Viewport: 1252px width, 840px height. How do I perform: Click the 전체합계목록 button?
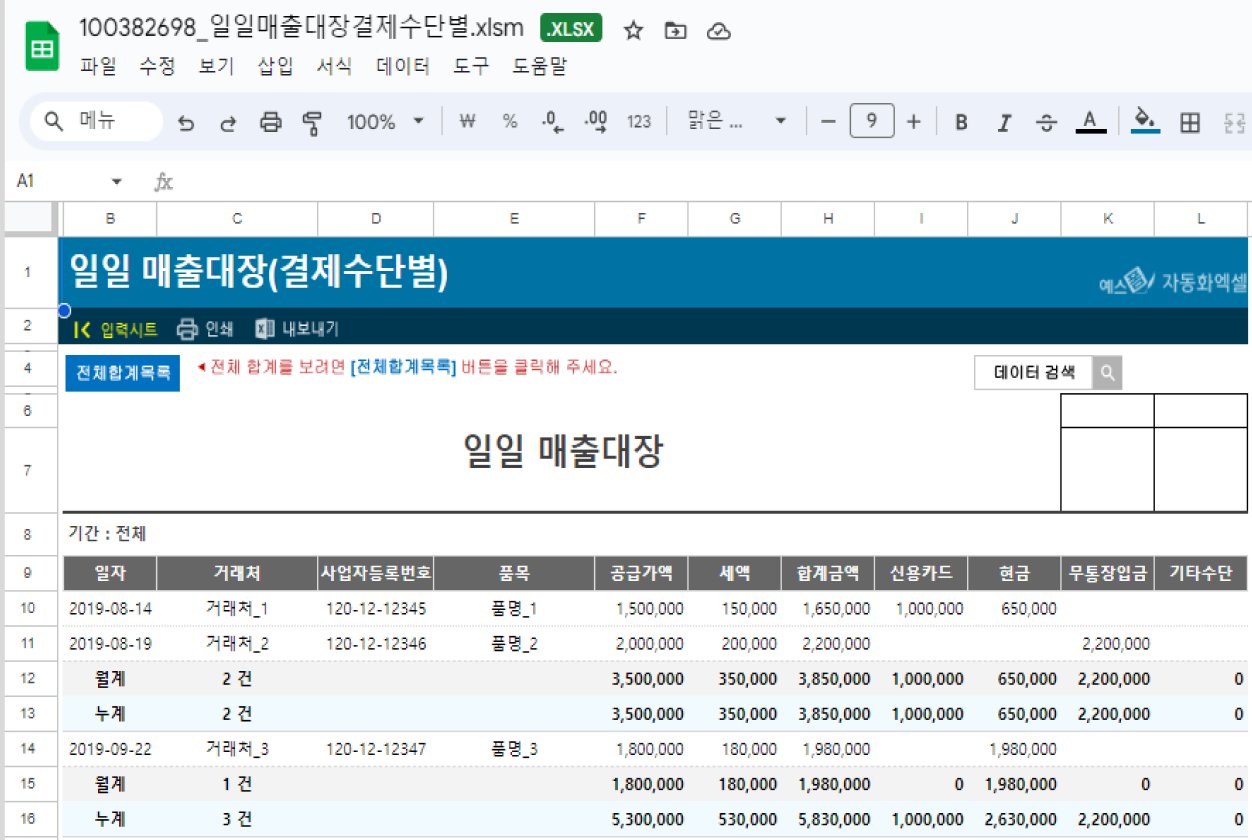click(123, 372)
